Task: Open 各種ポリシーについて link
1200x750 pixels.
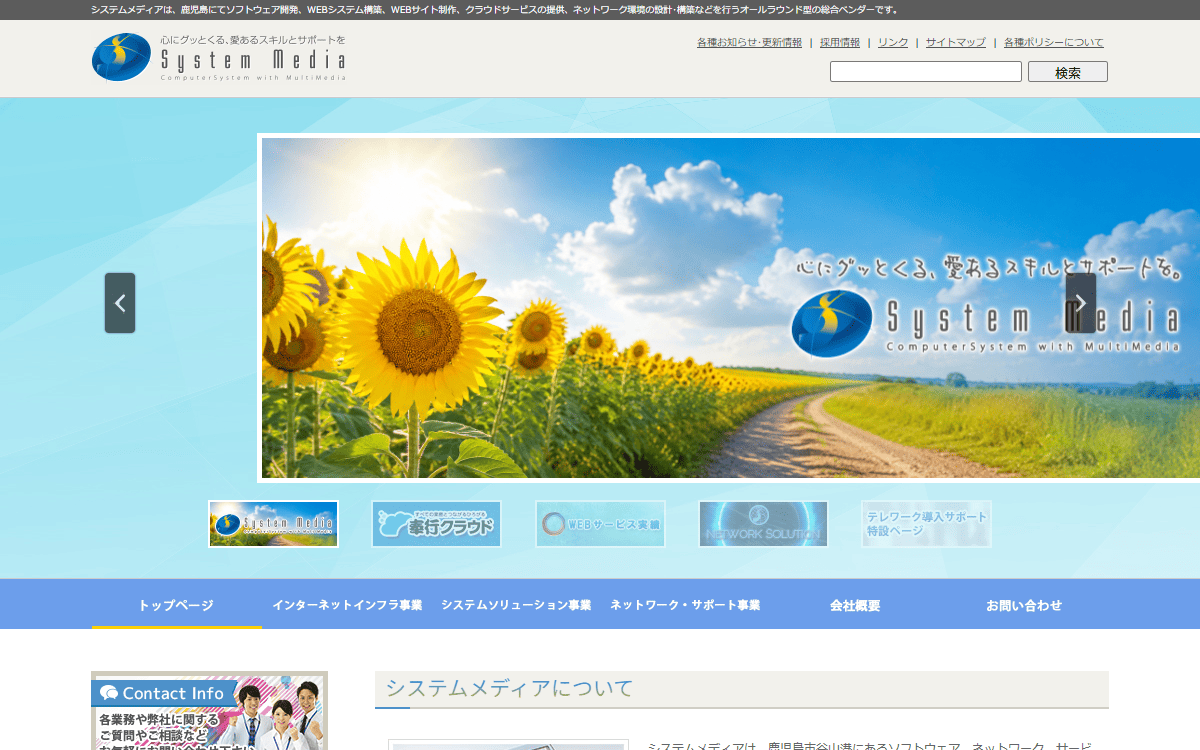Action: [x=1054, y=42]
